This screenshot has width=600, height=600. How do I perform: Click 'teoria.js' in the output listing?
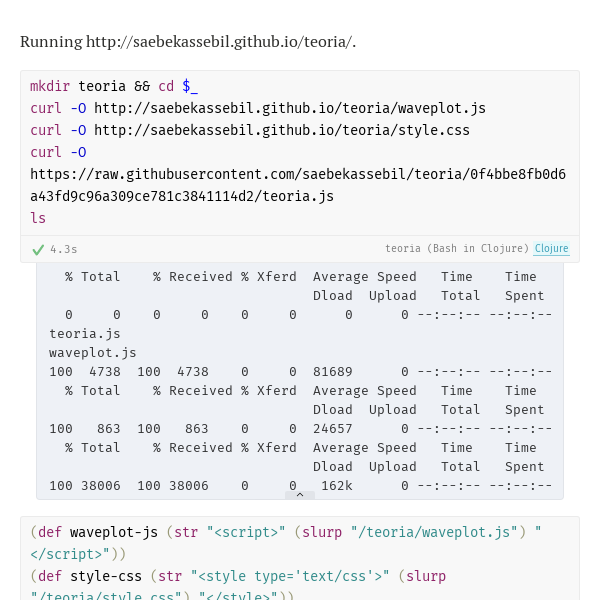[85, 334]
